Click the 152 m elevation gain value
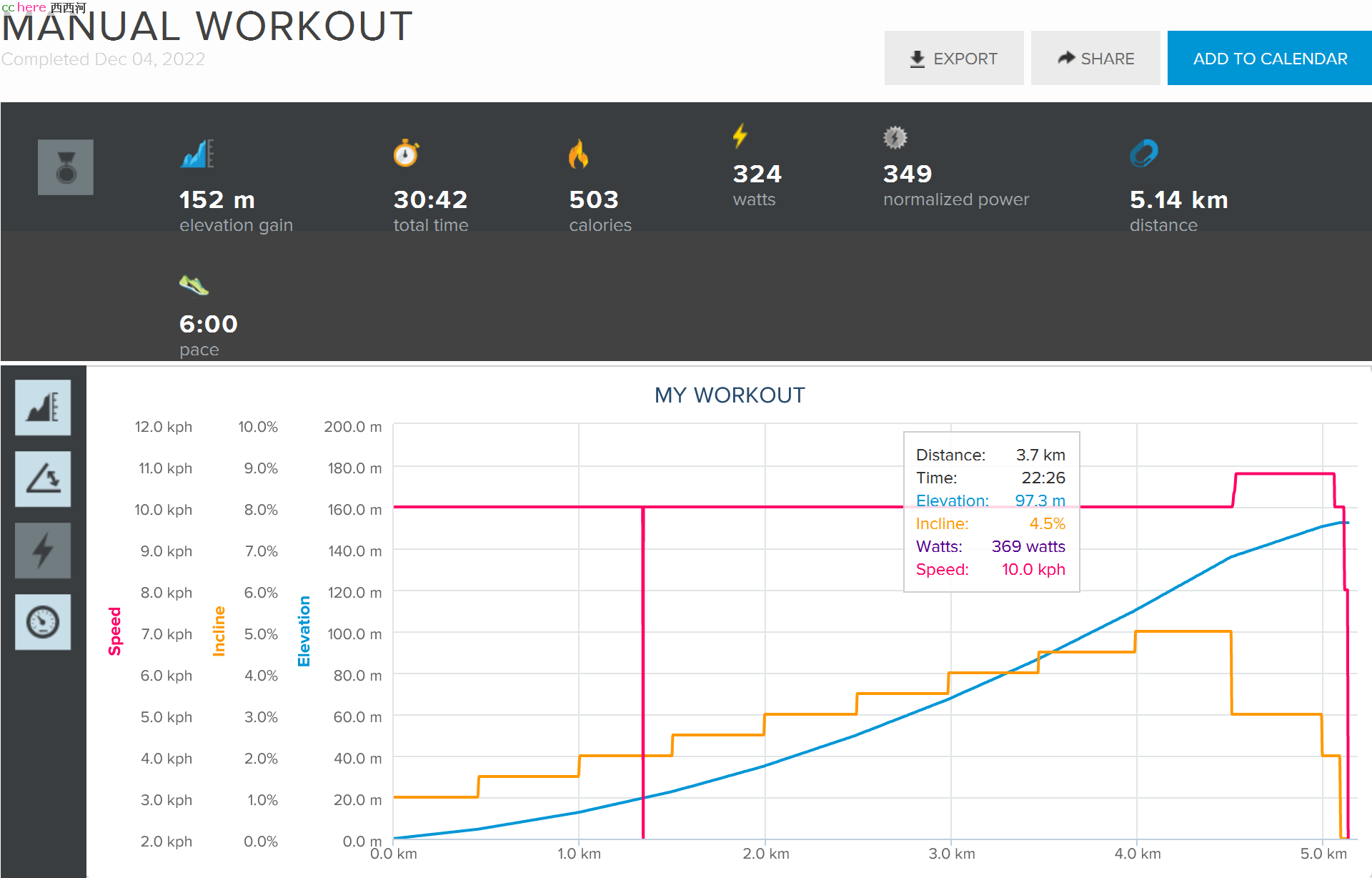Screen dimensions: 1372x878 217,199
